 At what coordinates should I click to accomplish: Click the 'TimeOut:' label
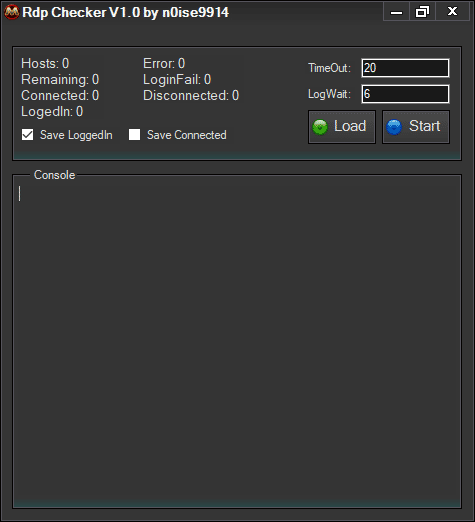point(329,68)
